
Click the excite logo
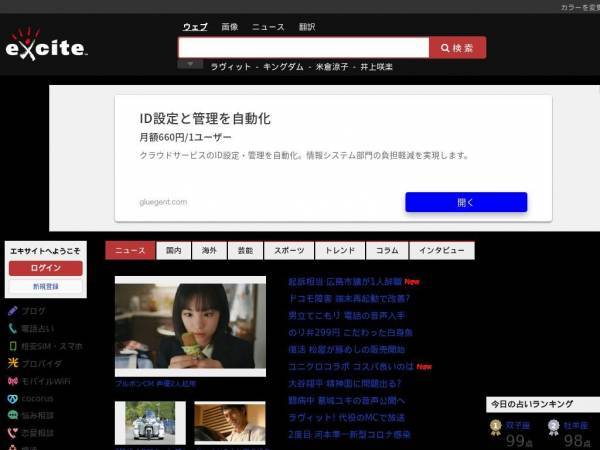click(46, 44)
